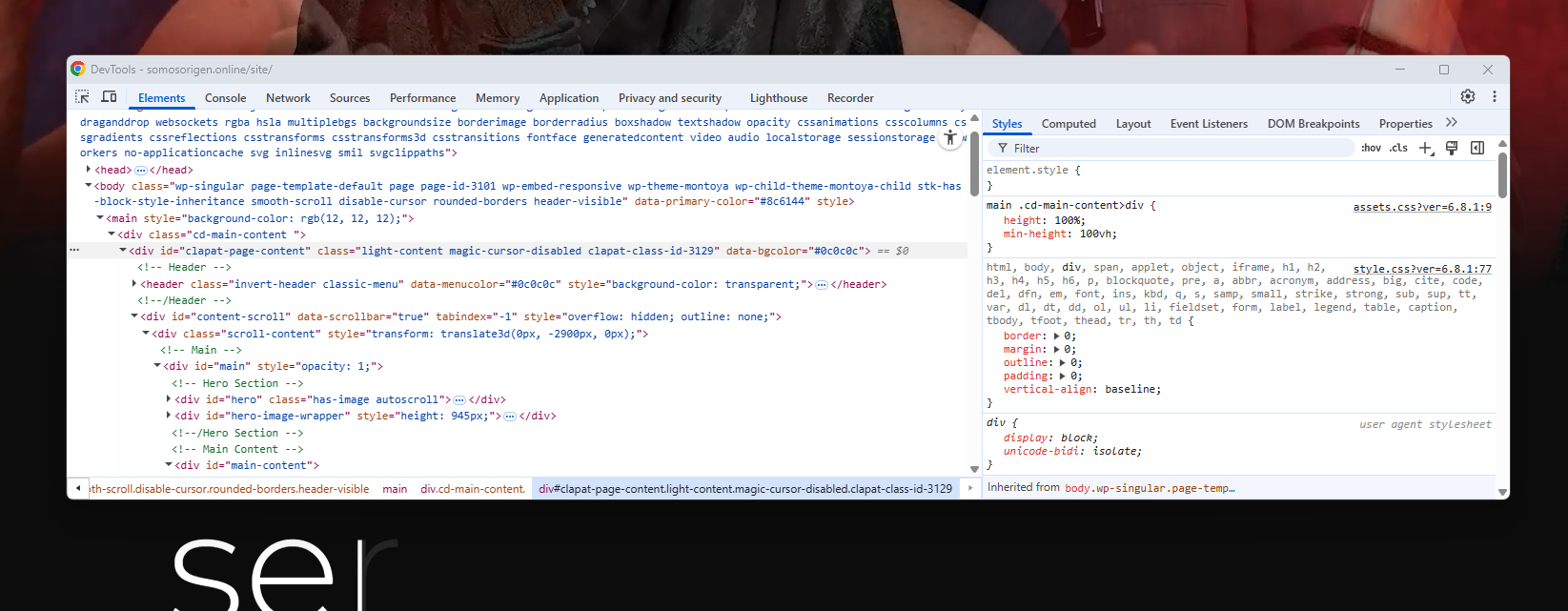Toggle the rendering emulations paintbrush icon
This screenshot has width=1568, height=611.
click(1452, 148)
